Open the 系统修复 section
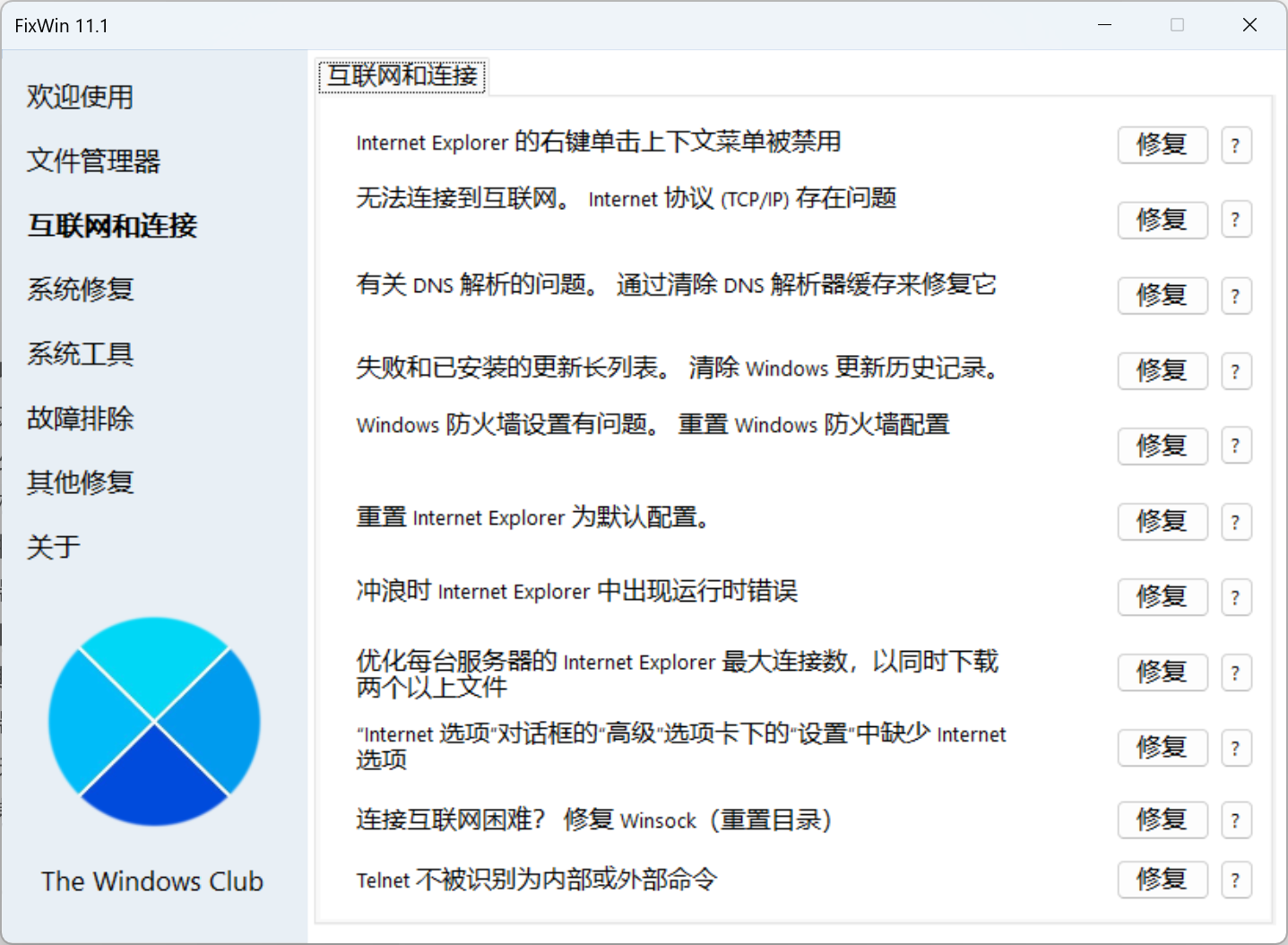The image size is (1288, 945). (x=80, y=290)
